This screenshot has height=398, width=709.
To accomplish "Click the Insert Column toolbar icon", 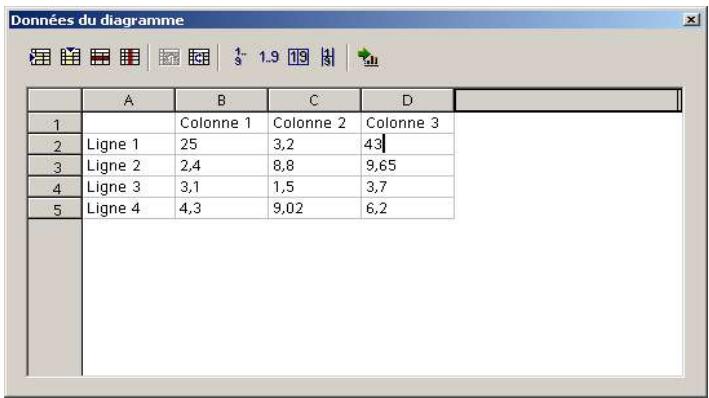I will click(70, 57).
